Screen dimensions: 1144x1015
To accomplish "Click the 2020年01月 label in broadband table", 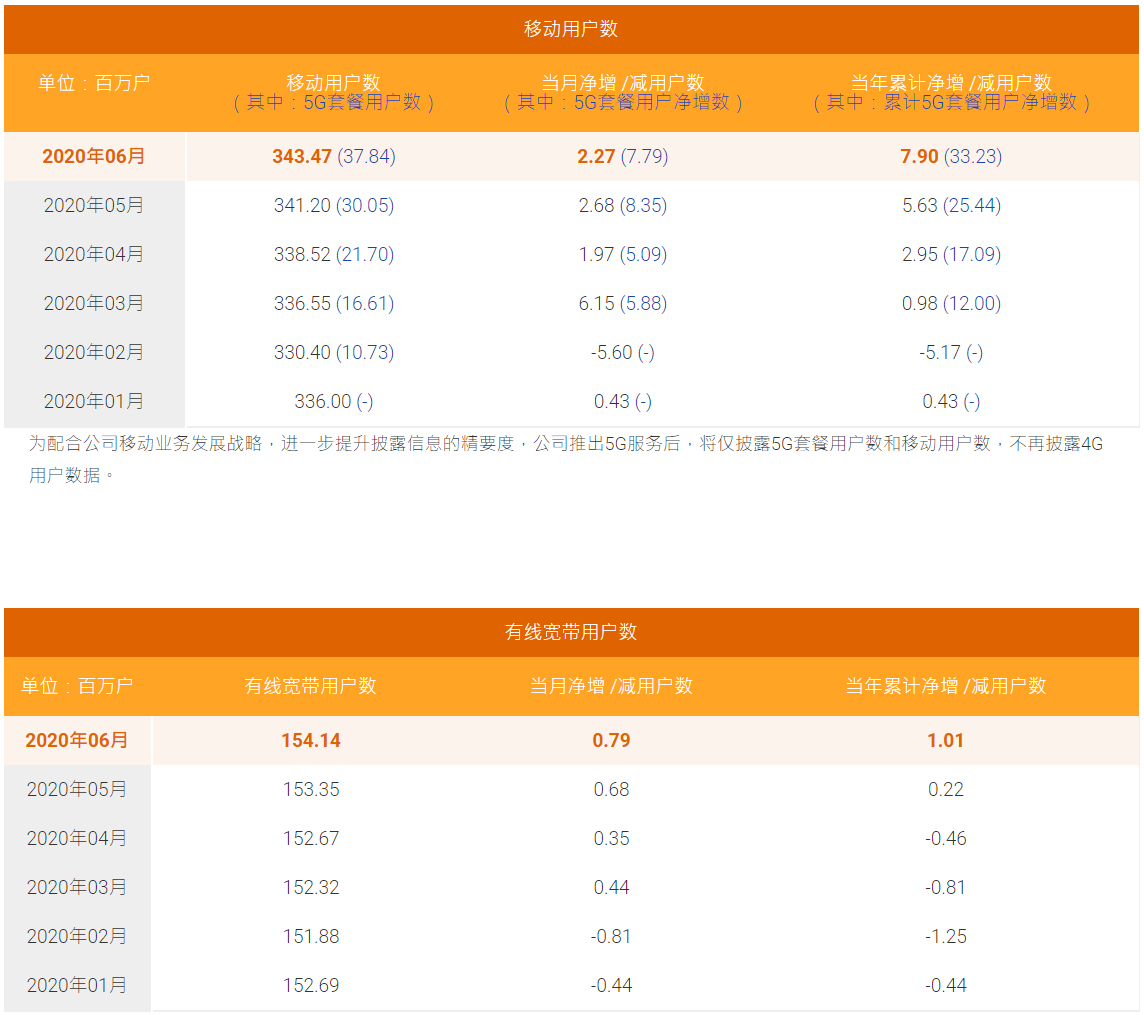I will tap(77, 984).
